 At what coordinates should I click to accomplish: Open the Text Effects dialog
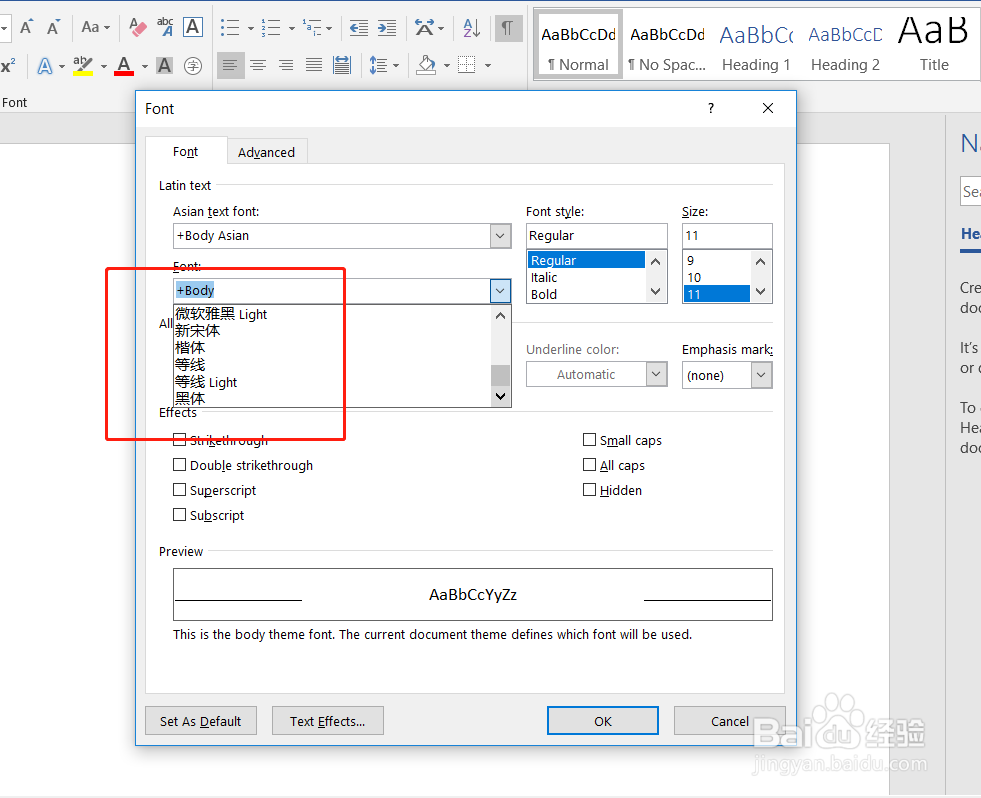(327, 720)
